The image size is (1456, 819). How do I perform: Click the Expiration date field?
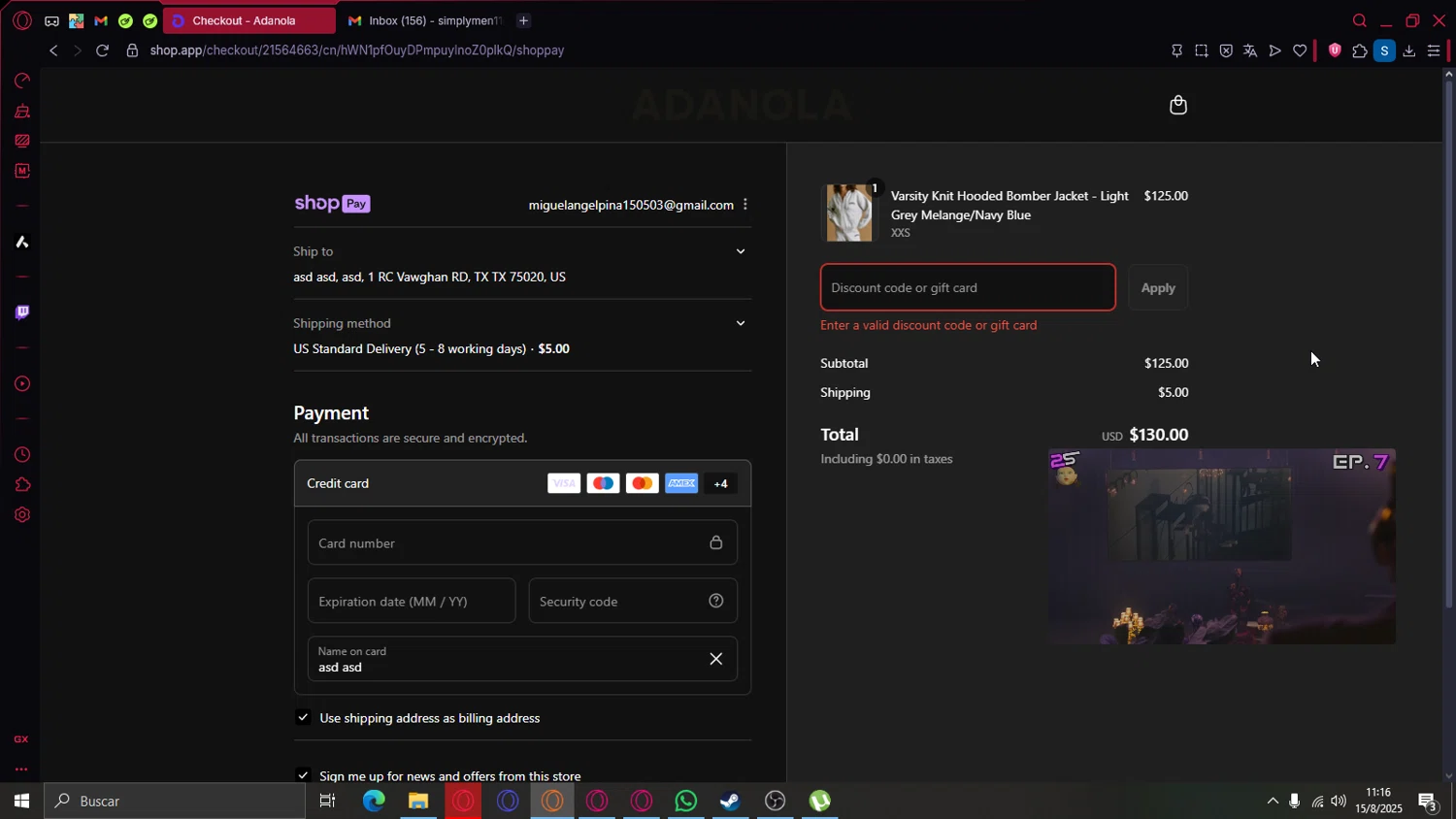[412, 601]
